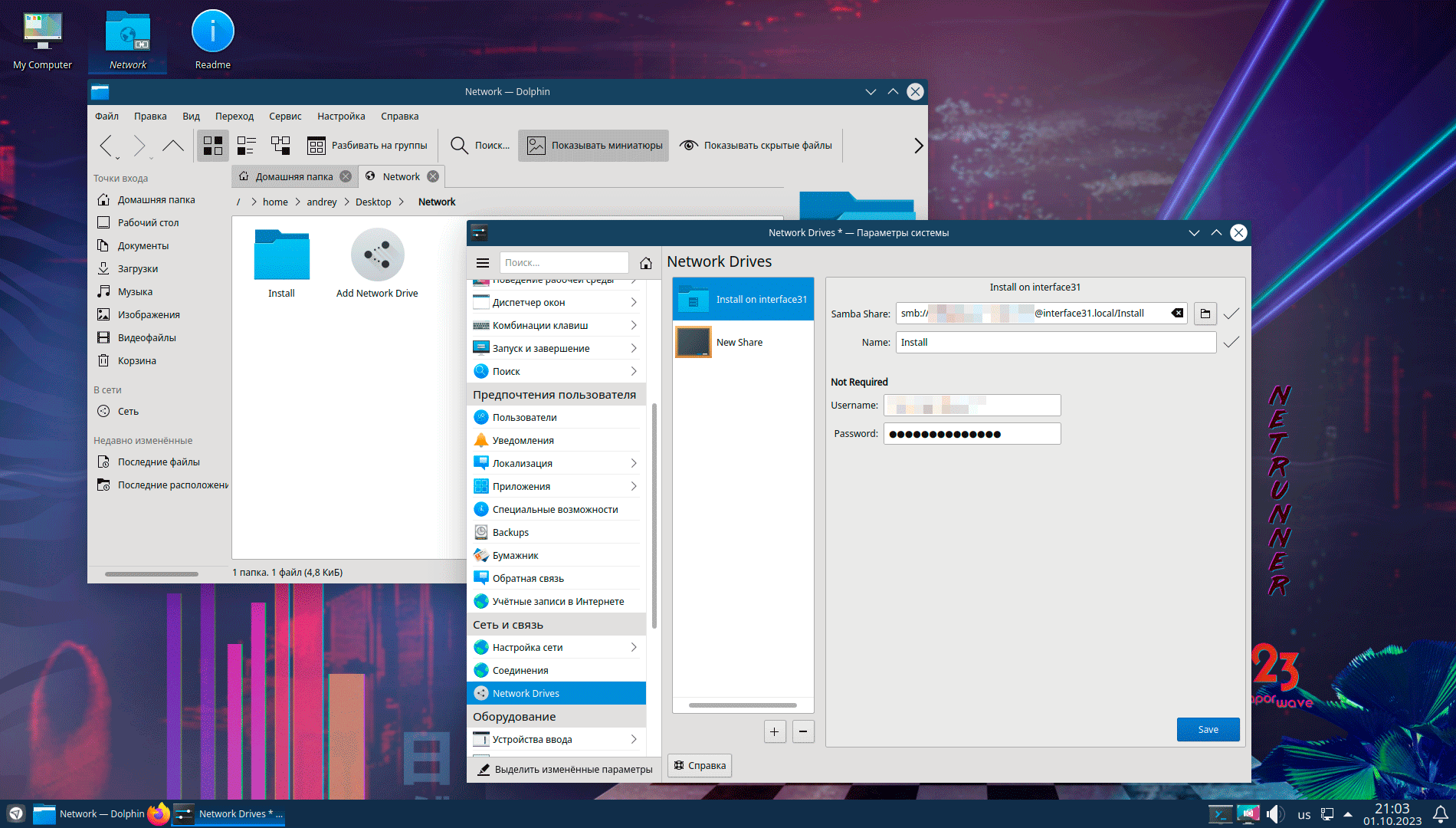1456x828 pixels.
Task: Click the Save button
Action: click(x=1208, y=729)
